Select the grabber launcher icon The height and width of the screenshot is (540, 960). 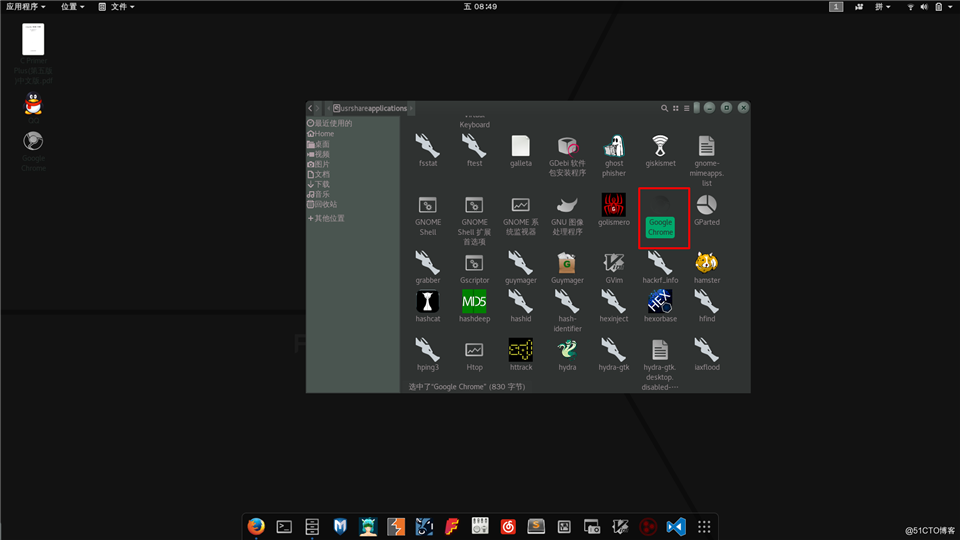click(x=427, y=263)
